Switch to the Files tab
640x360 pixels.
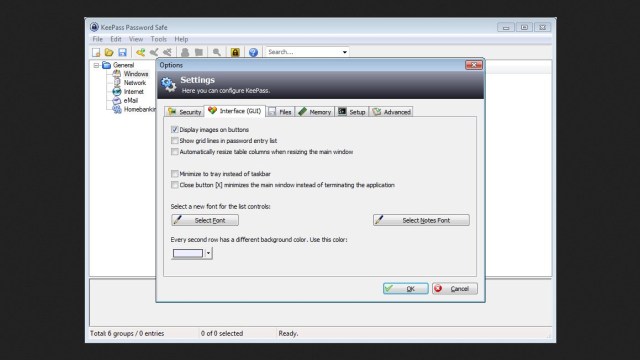tap(280, 112)
